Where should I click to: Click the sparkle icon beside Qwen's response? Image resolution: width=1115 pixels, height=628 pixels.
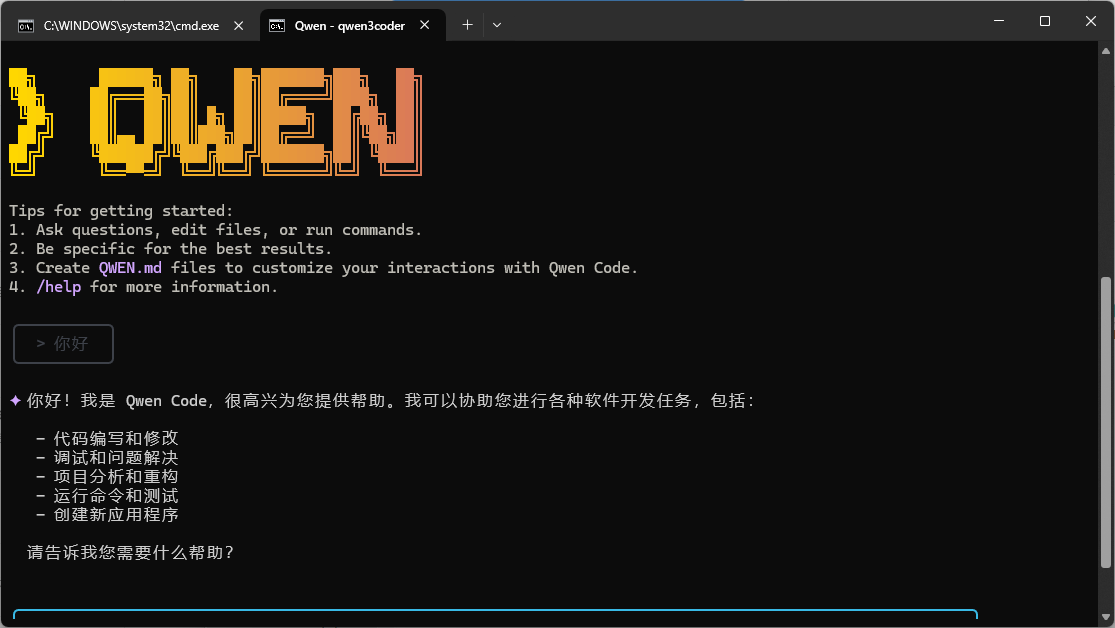coord(14,400)
